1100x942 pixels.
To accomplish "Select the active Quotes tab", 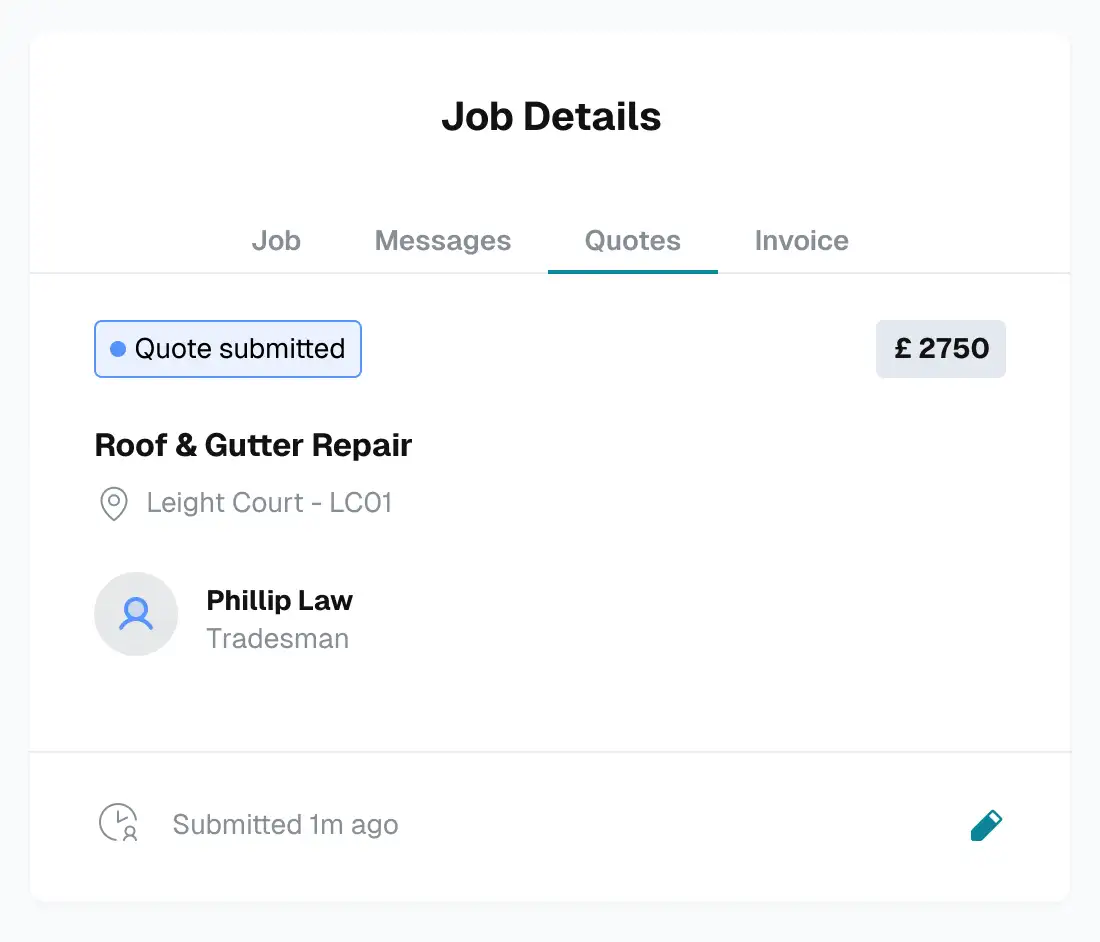I will point(632,241).
